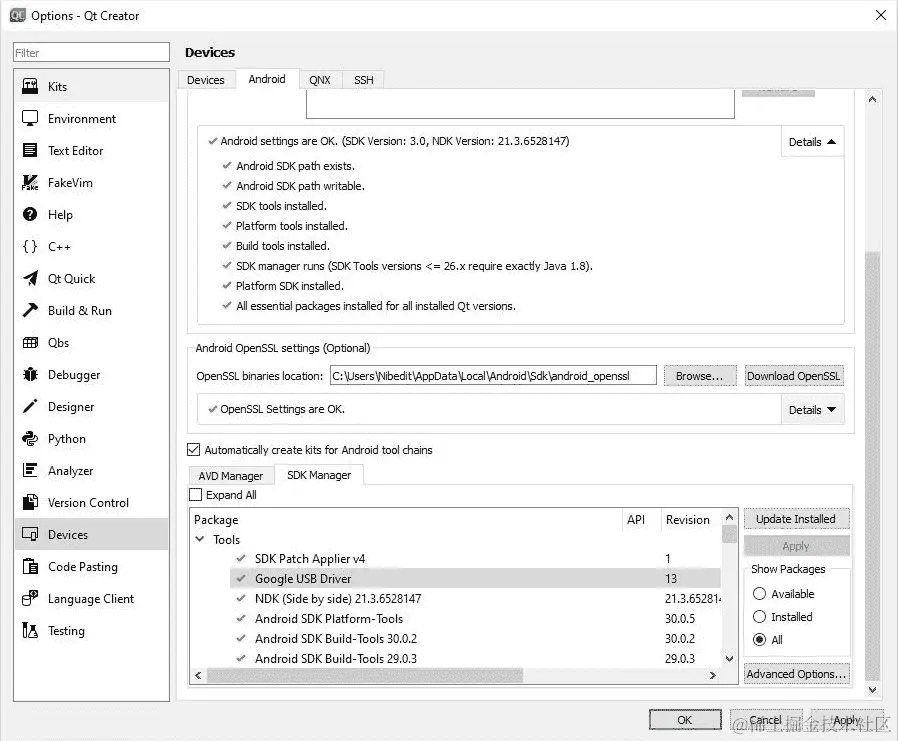Switch to the QNX tab

click(320, 80)
